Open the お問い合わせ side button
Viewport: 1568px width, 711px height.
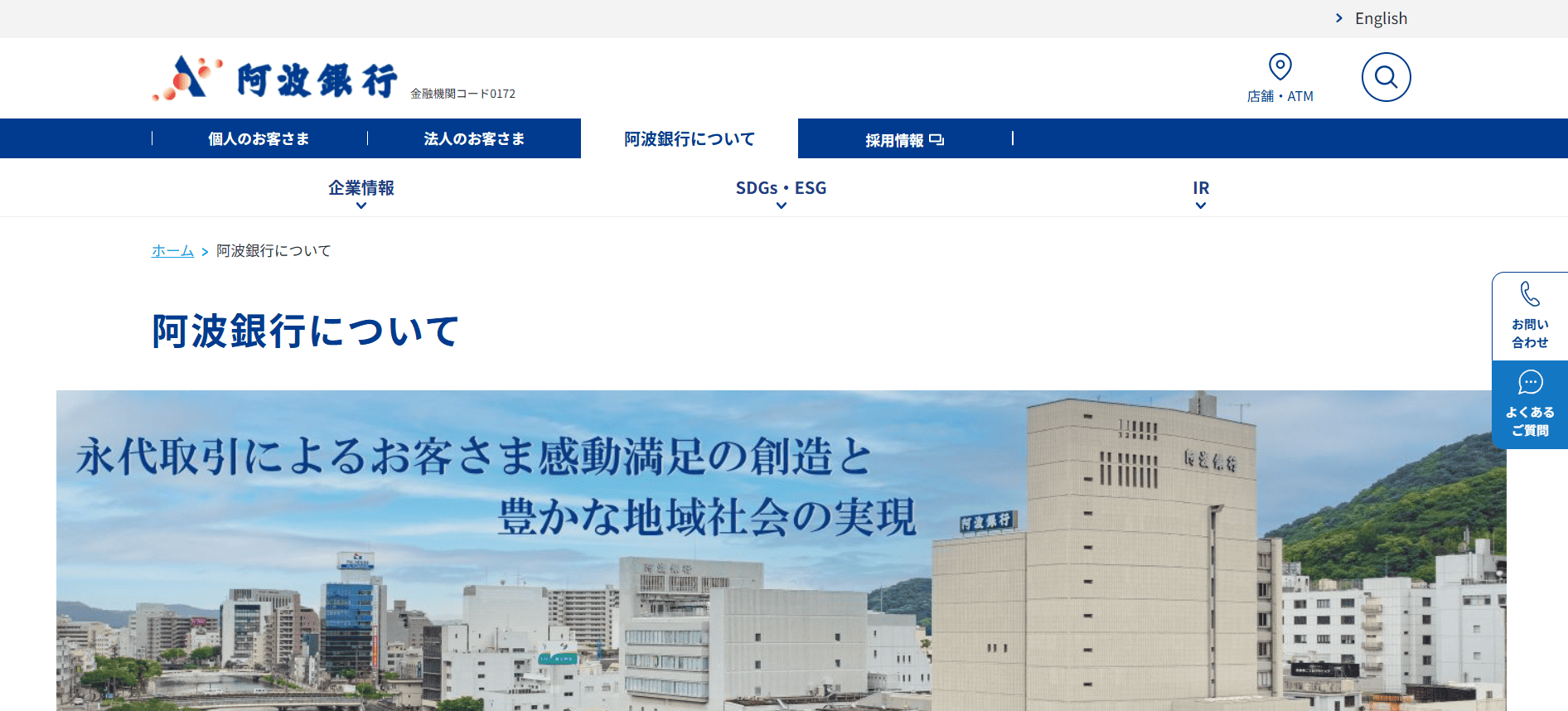[1530, 317]
